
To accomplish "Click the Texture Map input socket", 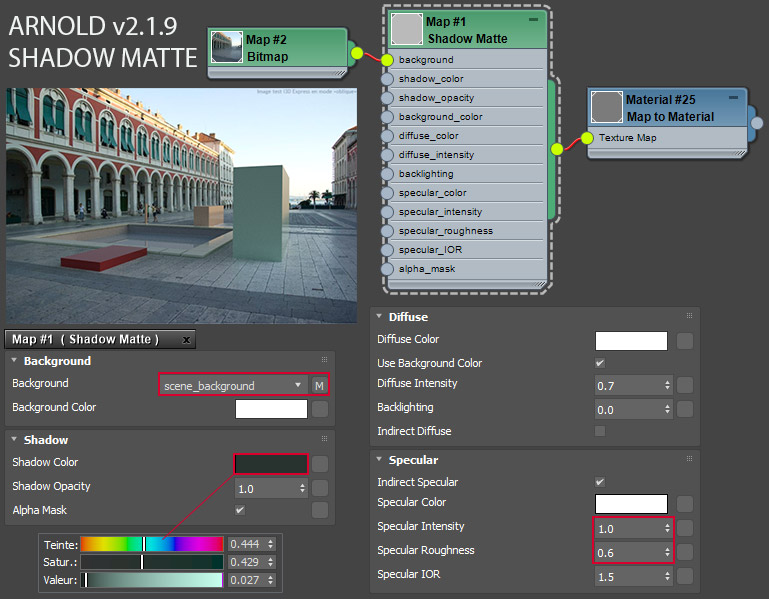I will [x=587, y=137].
